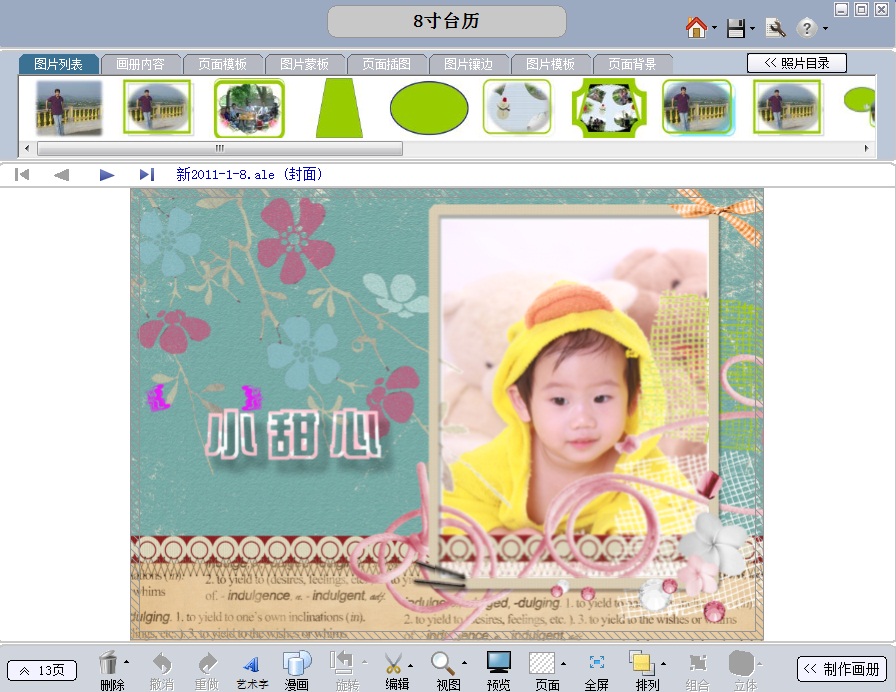Image resolution: width=896 pixels, height=692 pixels.
Task: Open 预览 (preview) monitor icon
Action: coord(498,663)
